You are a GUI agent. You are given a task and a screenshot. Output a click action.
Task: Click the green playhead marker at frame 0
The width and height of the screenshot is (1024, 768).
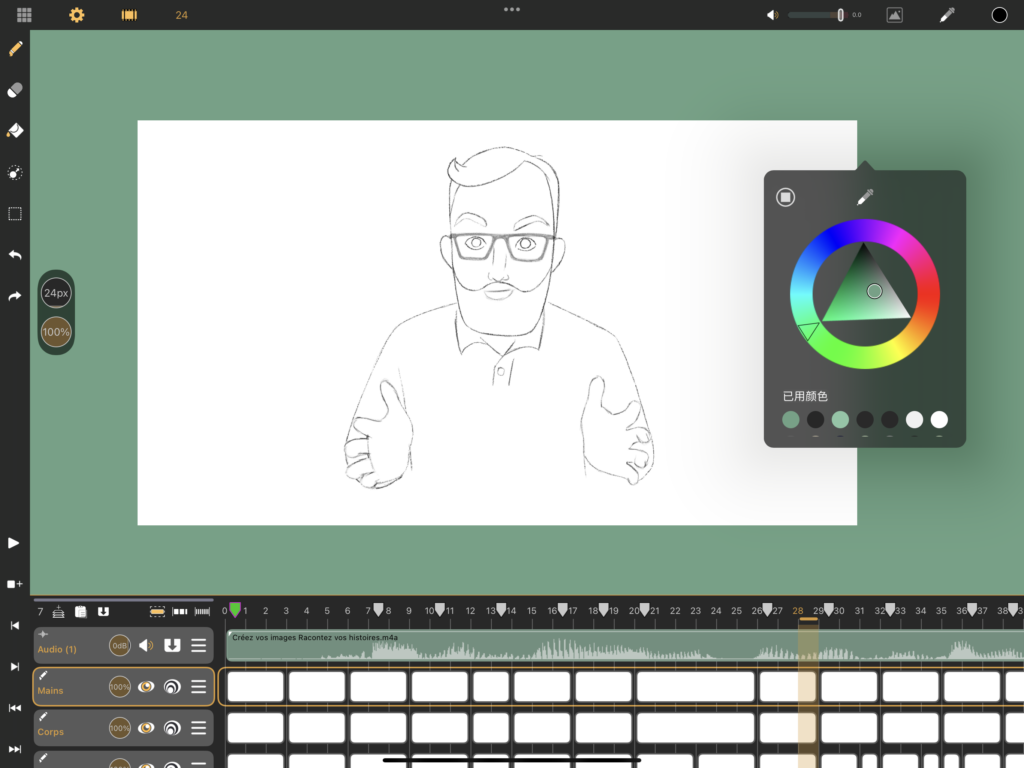(x=235, y=610)
